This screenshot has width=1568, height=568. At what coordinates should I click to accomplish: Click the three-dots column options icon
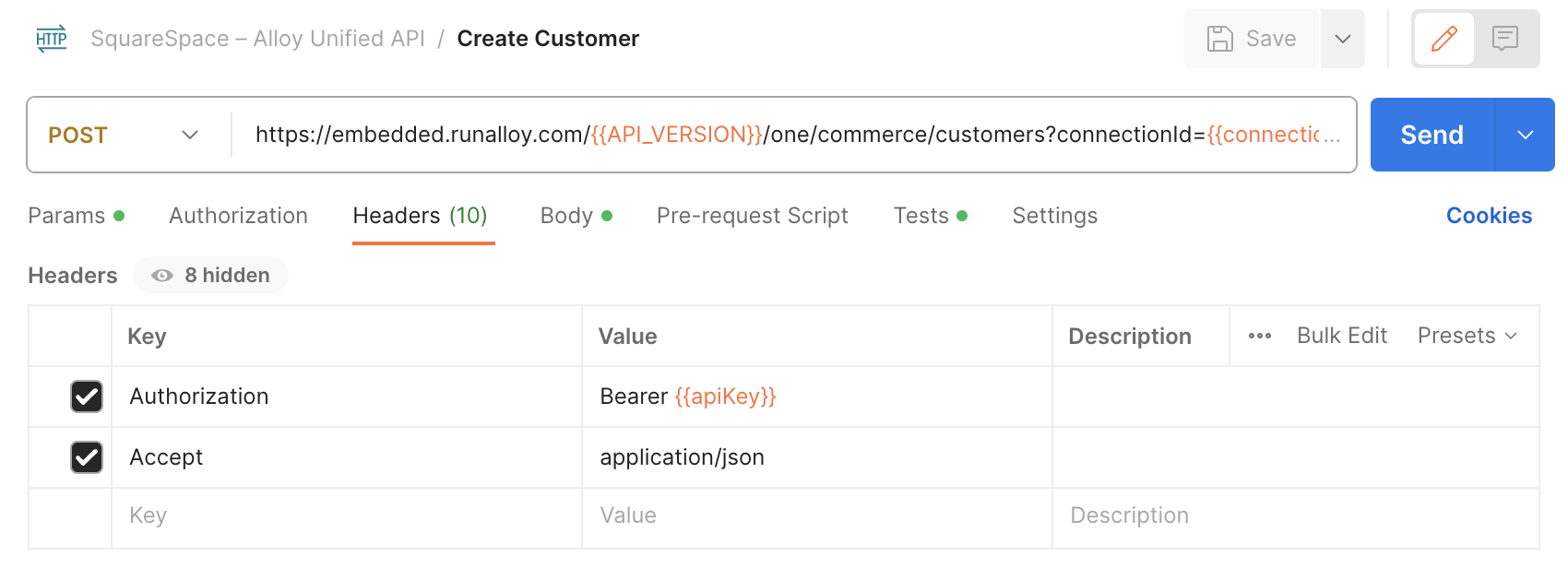click(1259, 337)
